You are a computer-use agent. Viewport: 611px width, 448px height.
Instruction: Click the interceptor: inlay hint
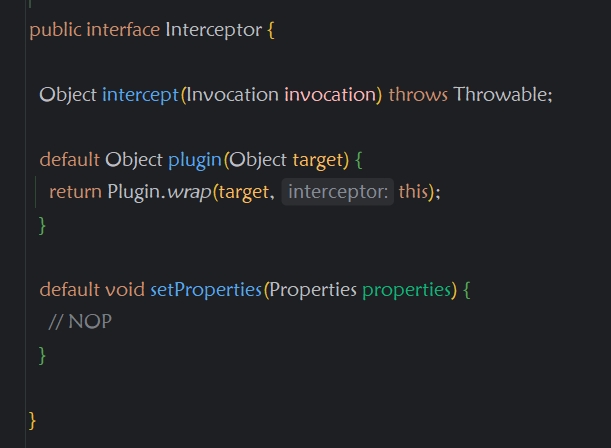[338, 191]
